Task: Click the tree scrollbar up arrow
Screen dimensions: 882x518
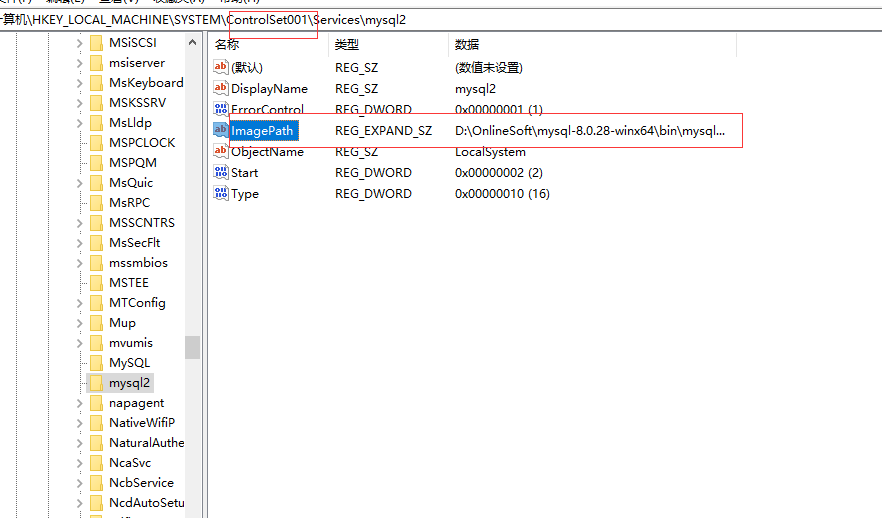Action: point(192,42)
